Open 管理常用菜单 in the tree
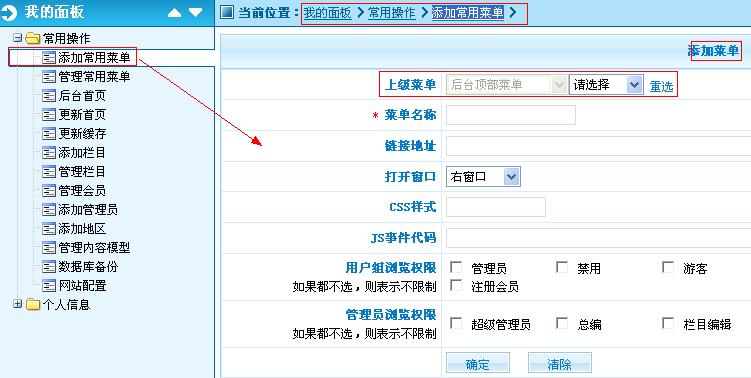Viewport: 751px width, 378px height. pos(94,77)
